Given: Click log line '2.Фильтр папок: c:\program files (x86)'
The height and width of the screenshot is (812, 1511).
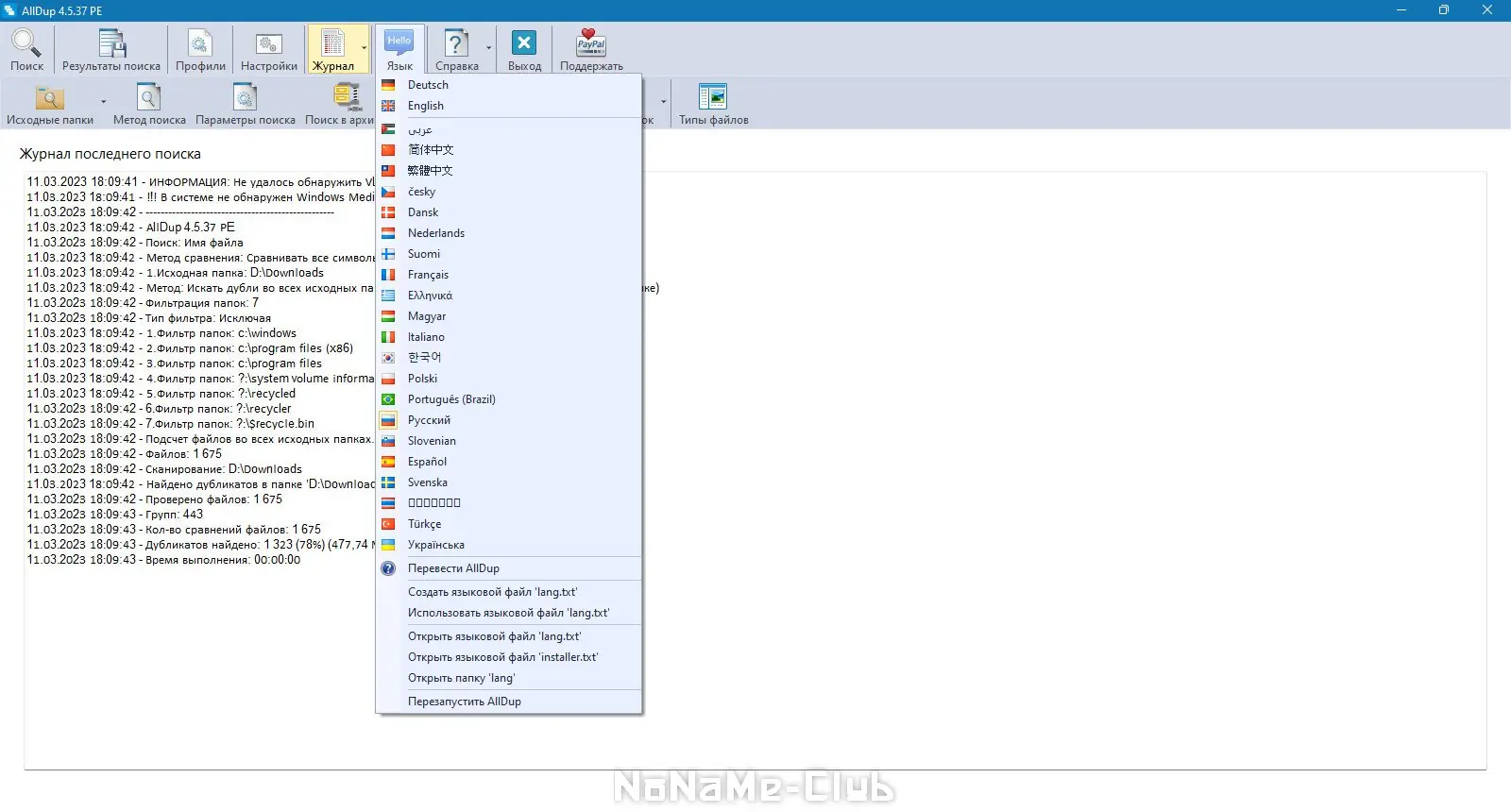Looking at the screenshot, I should (190, 348).
